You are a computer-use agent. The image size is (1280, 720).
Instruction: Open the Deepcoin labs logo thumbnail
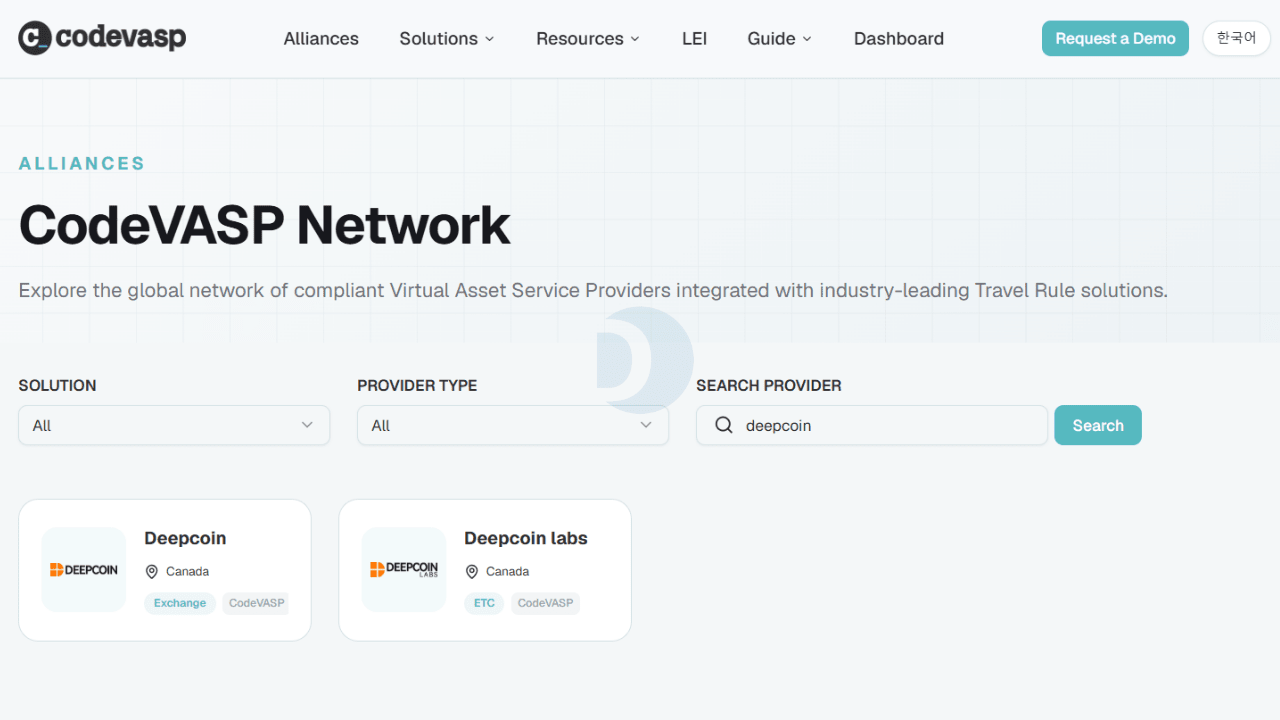404,570
